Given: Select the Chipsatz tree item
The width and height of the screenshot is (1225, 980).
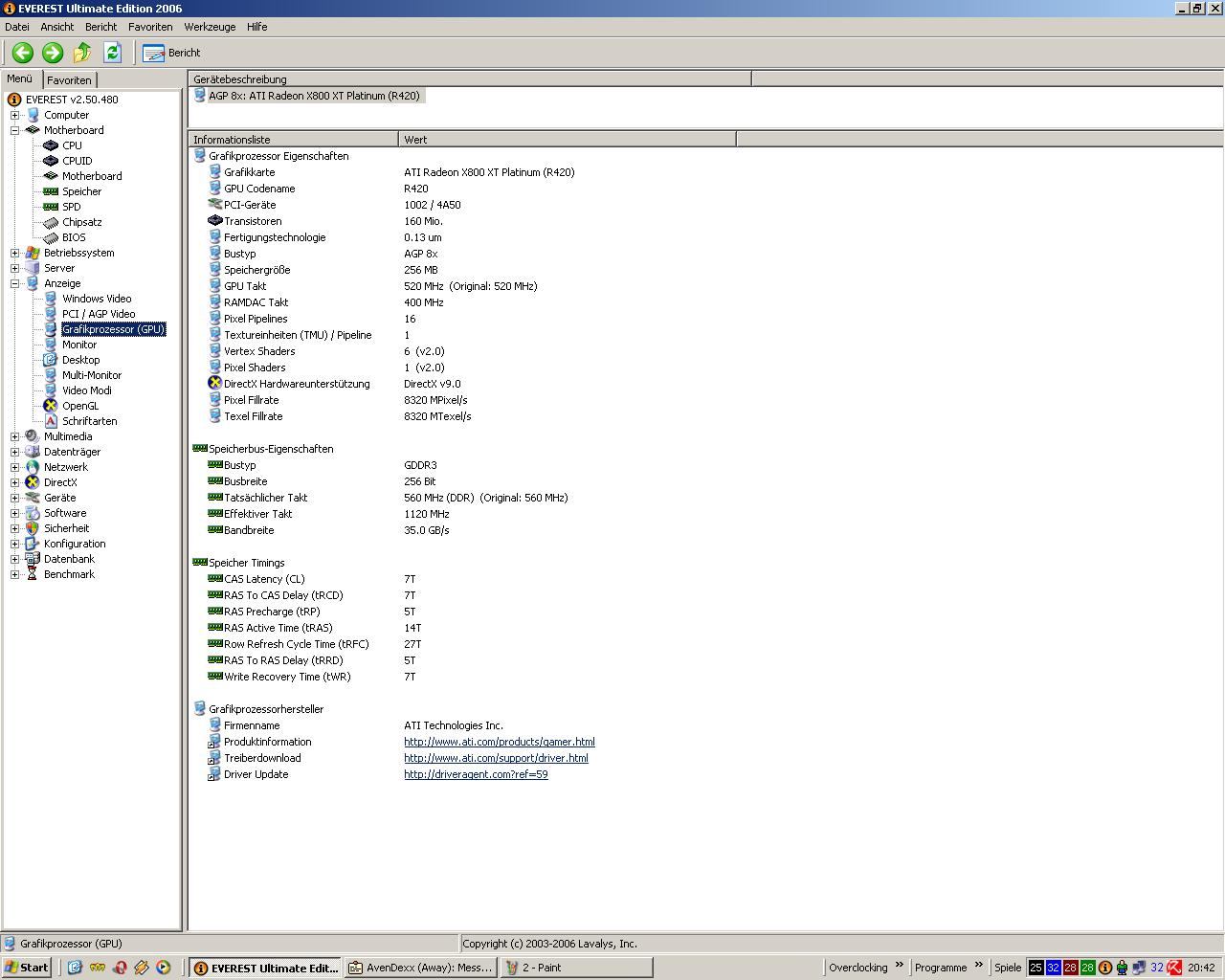Looking at the screenshot, I should tap(81, 222).
